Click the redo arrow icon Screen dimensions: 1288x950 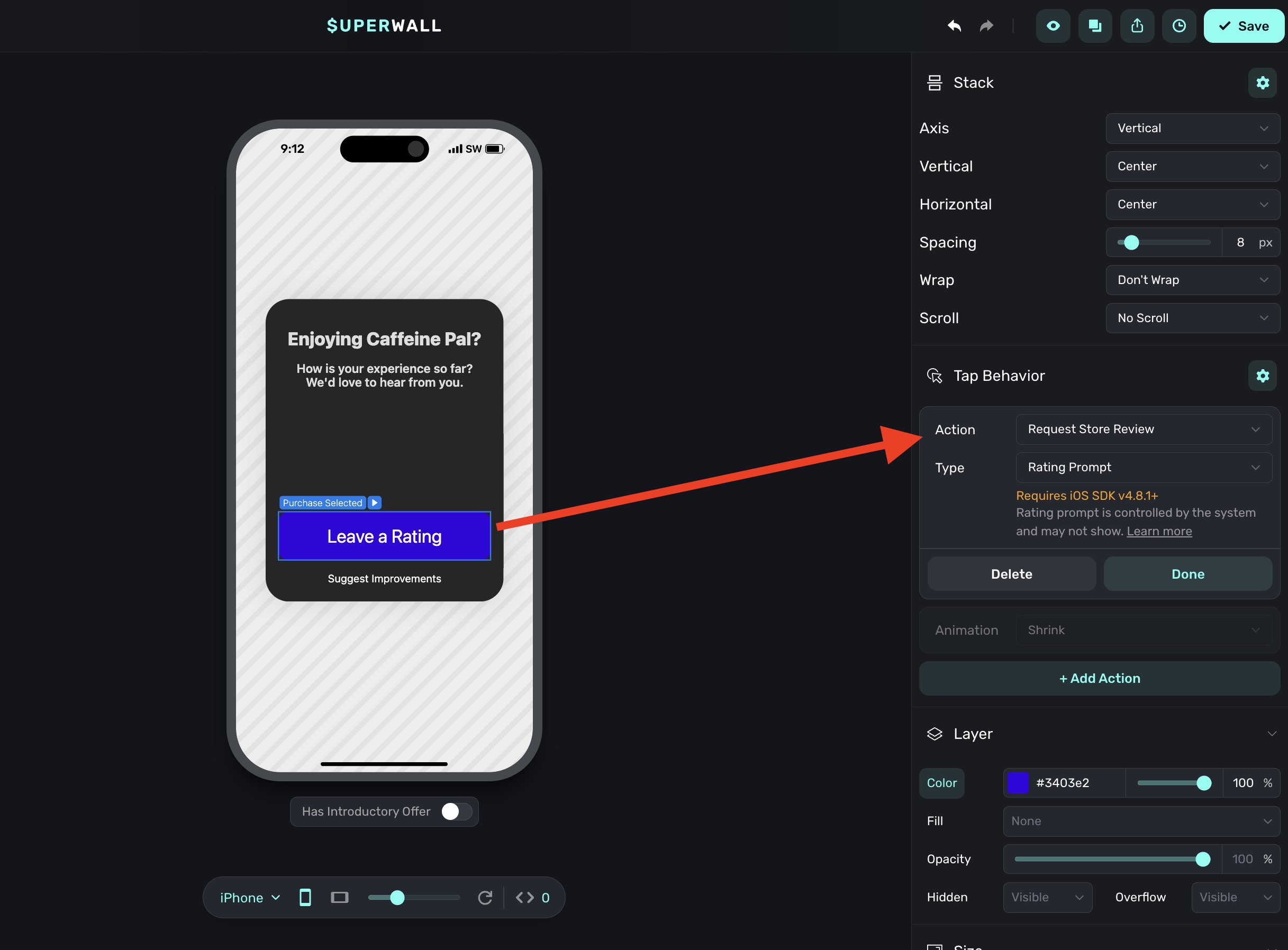986,26
